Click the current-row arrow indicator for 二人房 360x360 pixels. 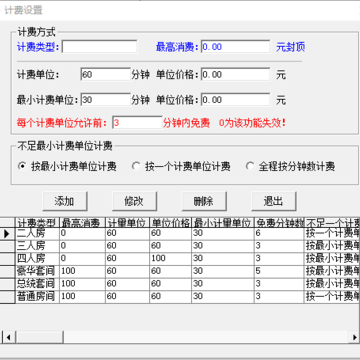tap(7, 234)
